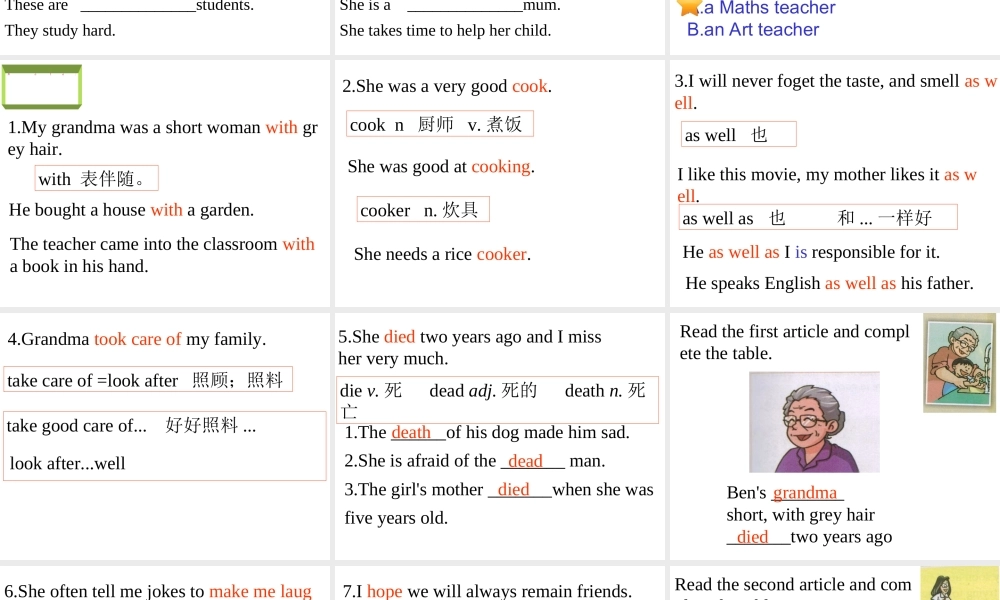Click the 'take care of =look after' box

pyautogui.click(x=148, y=378)
